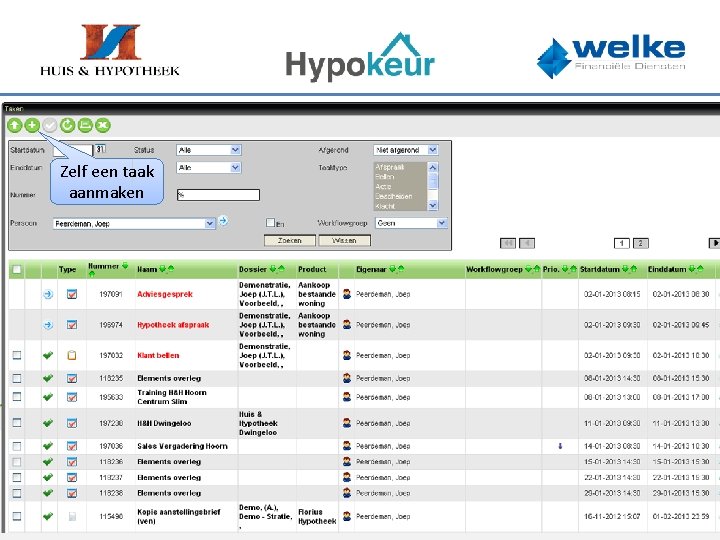Open the Klant bellen task link
Viewport: 720px width, 540px height.
(158, 355)
